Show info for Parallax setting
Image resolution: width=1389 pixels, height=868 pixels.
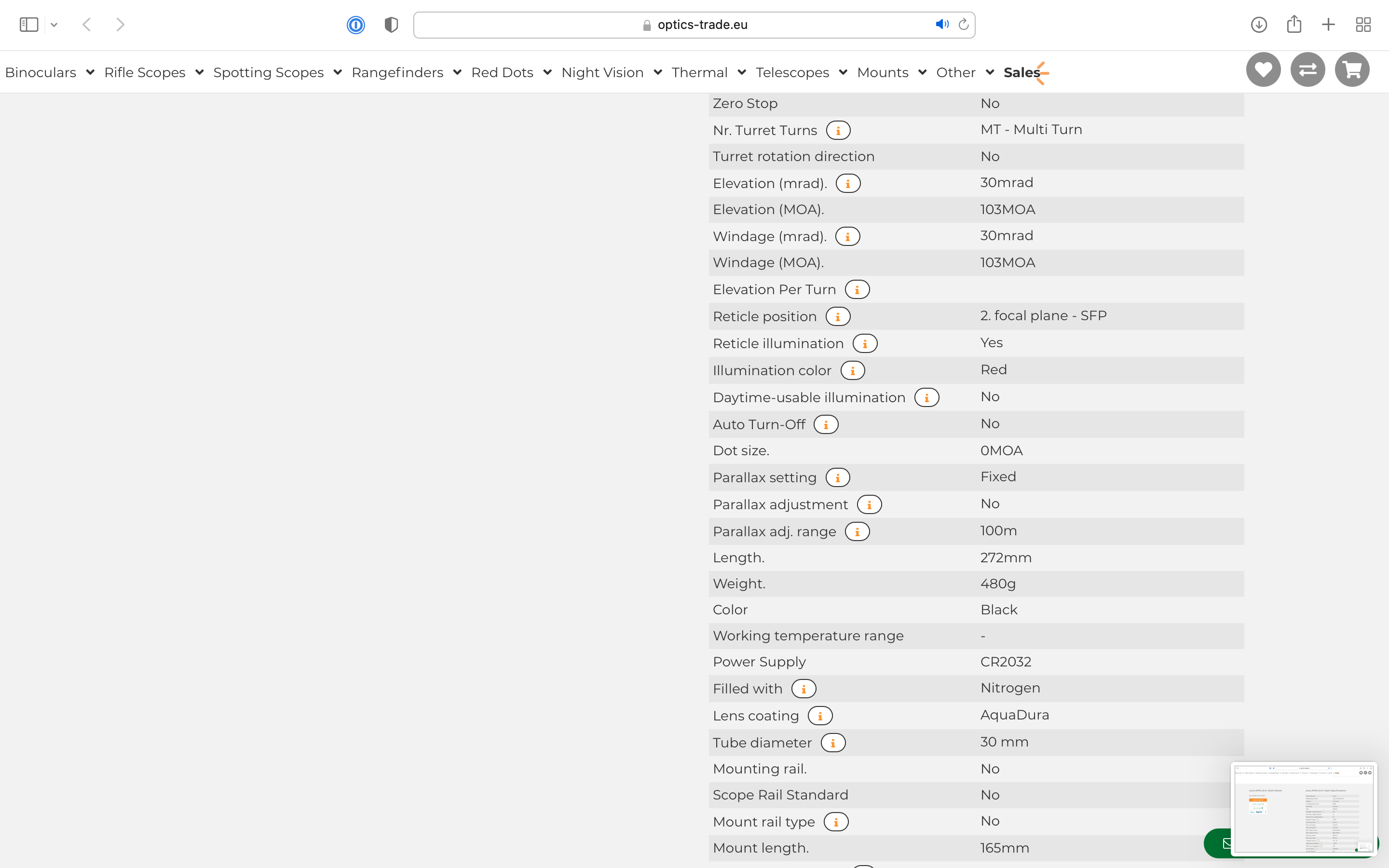[837, 477]
